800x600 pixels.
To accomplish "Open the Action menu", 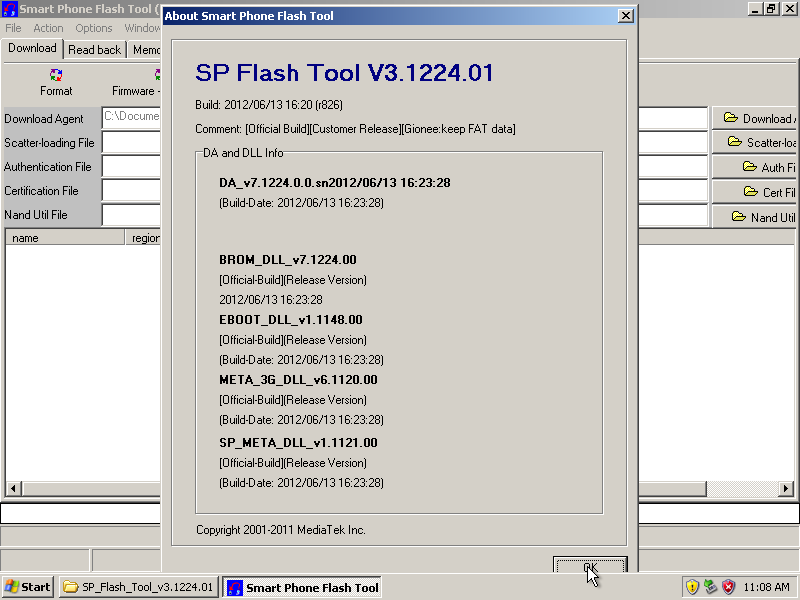I will point(48,28).
